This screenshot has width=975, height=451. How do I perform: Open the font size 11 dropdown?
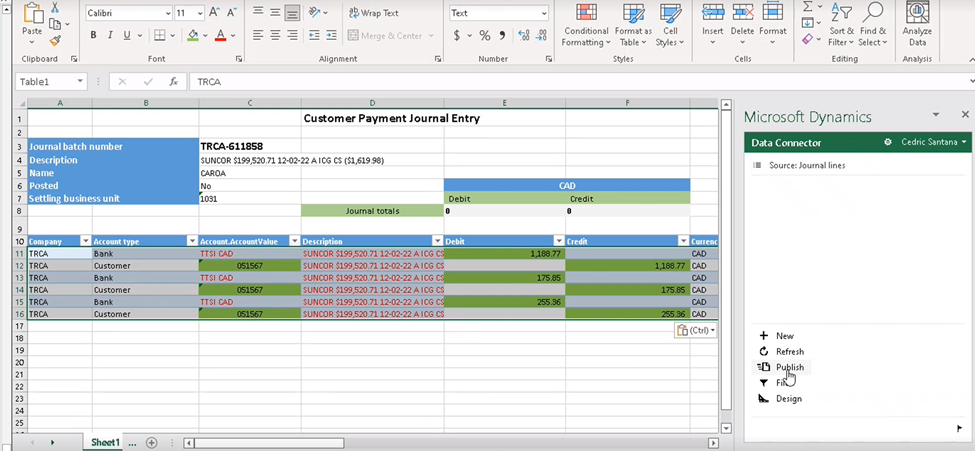click(x=200, y=13)
